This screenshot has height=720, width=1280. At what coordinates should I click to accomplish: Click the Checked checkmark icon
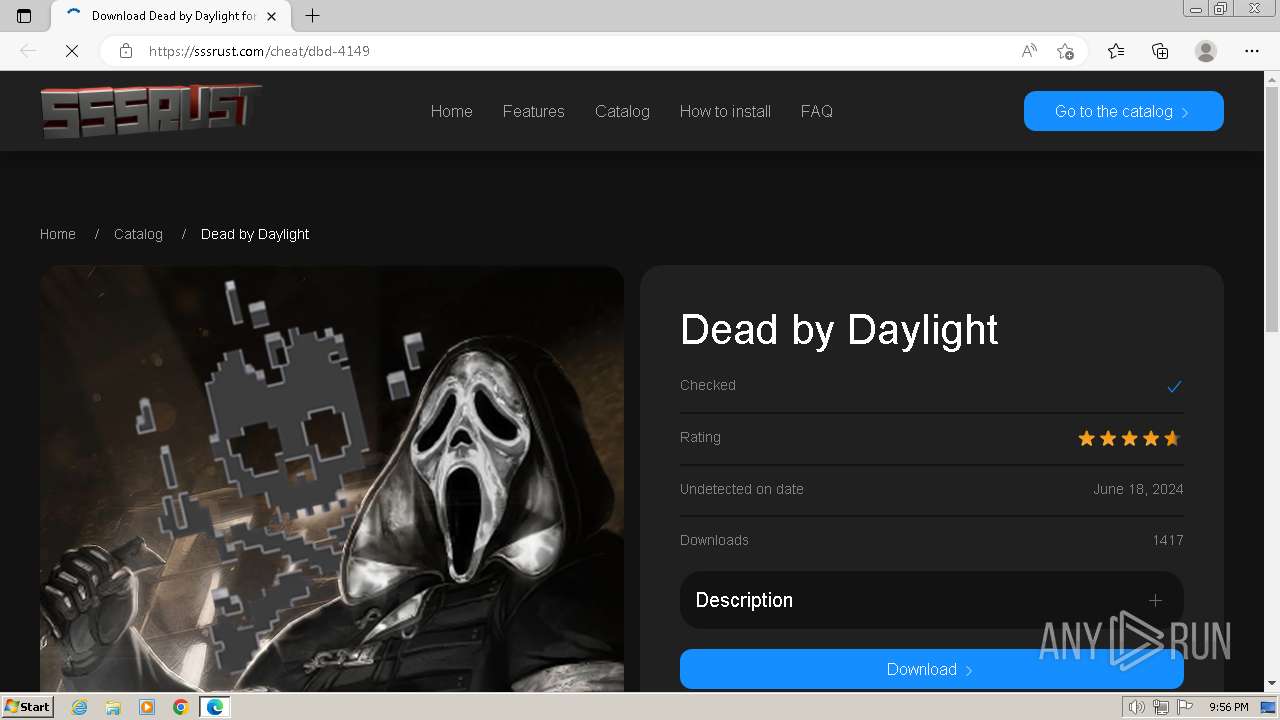coord(1174,386)
